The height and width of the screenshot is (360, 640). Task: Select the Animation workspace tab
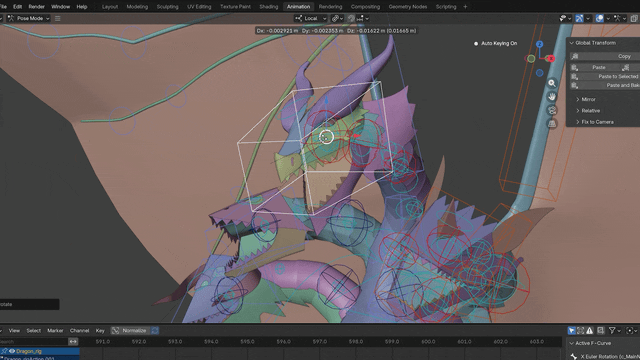point(298,7)
